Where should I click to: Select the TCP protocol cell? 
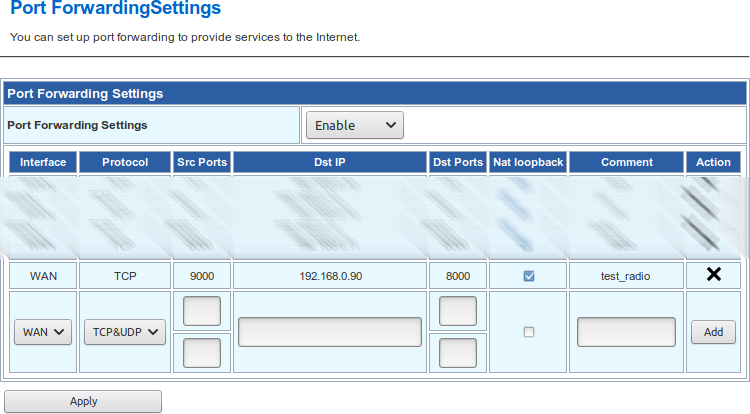tap(125, 276)
